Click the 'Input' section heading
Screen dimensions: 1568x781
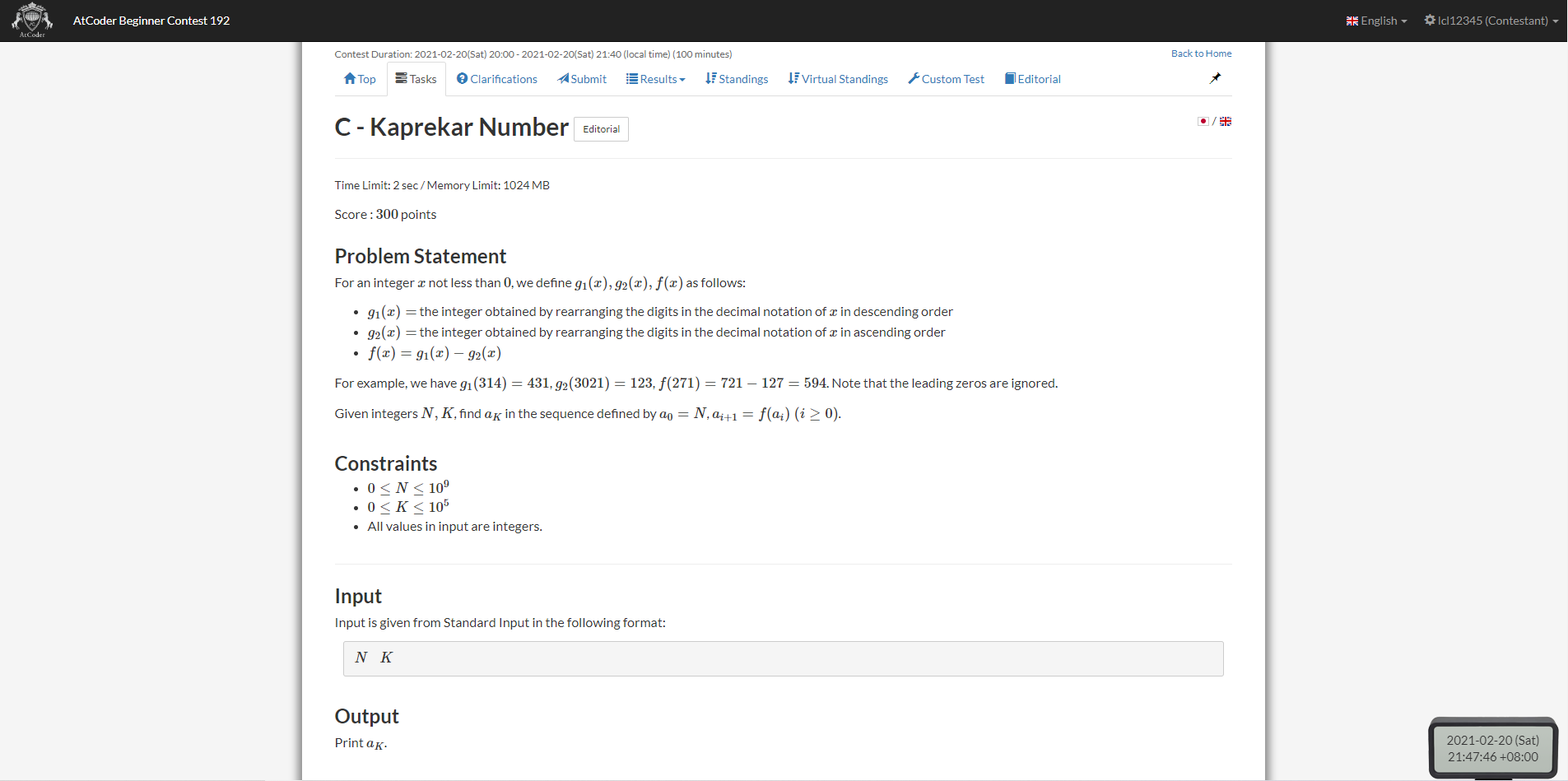coord(358,596)
